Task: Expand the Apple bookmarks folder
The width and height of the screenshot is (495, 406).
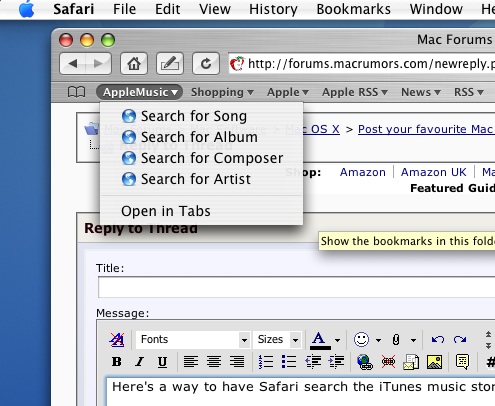Action: pyautogui.click(x=288, y=92)
